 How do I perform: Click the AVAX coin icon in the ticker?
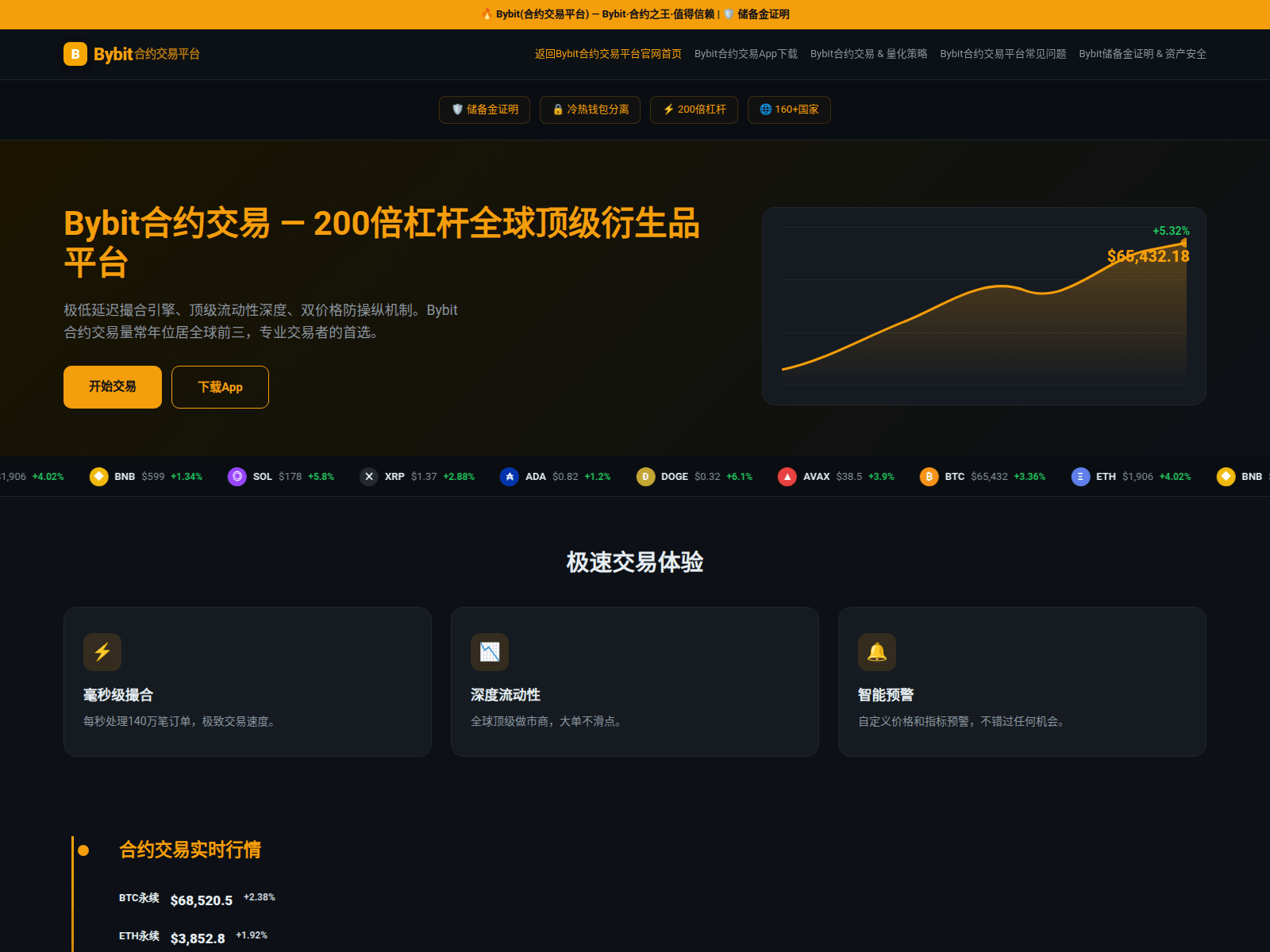tap(787, 476)
